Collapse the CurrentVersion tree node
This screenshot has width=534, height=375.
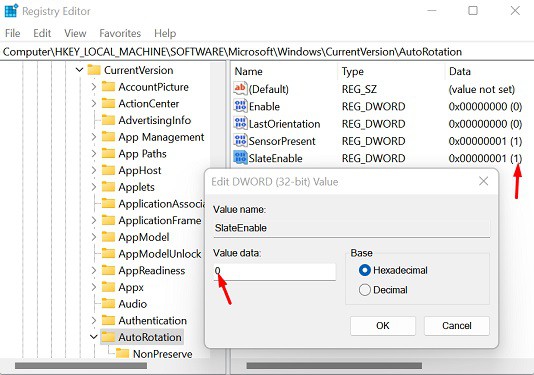79,70
